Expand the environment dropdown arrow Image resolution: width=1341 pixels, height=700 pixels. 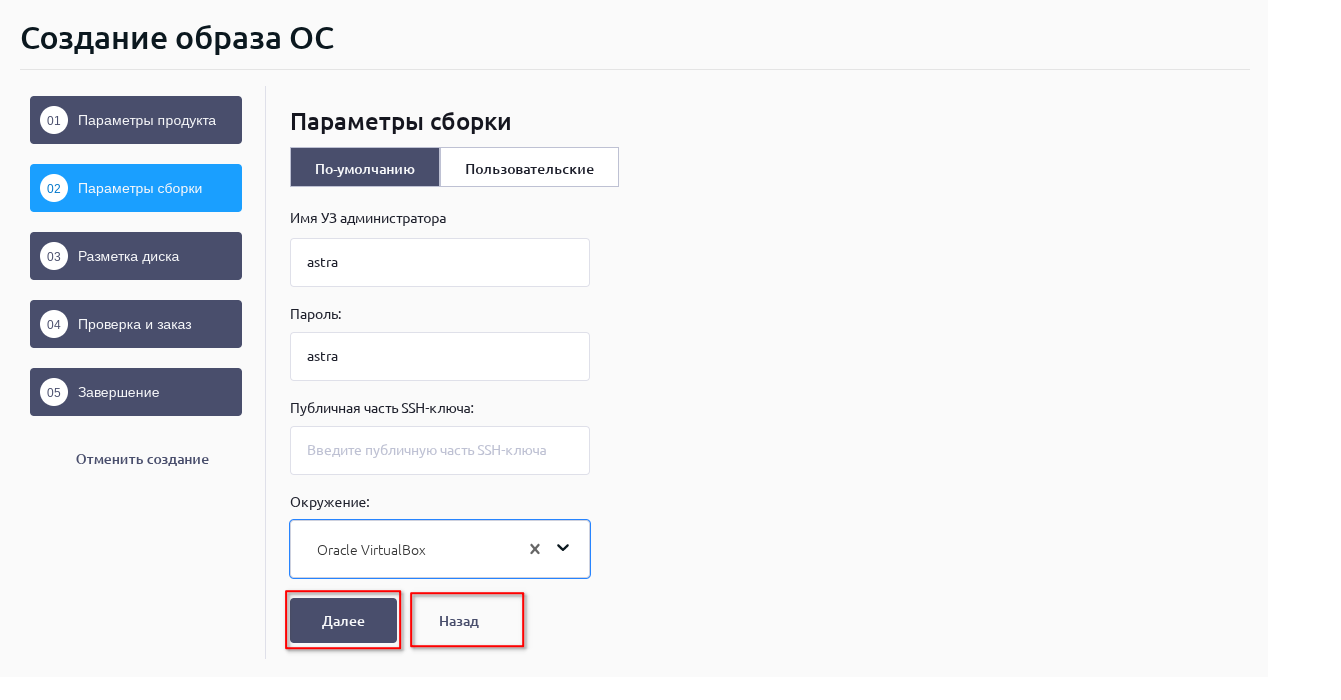click(563, 548)
